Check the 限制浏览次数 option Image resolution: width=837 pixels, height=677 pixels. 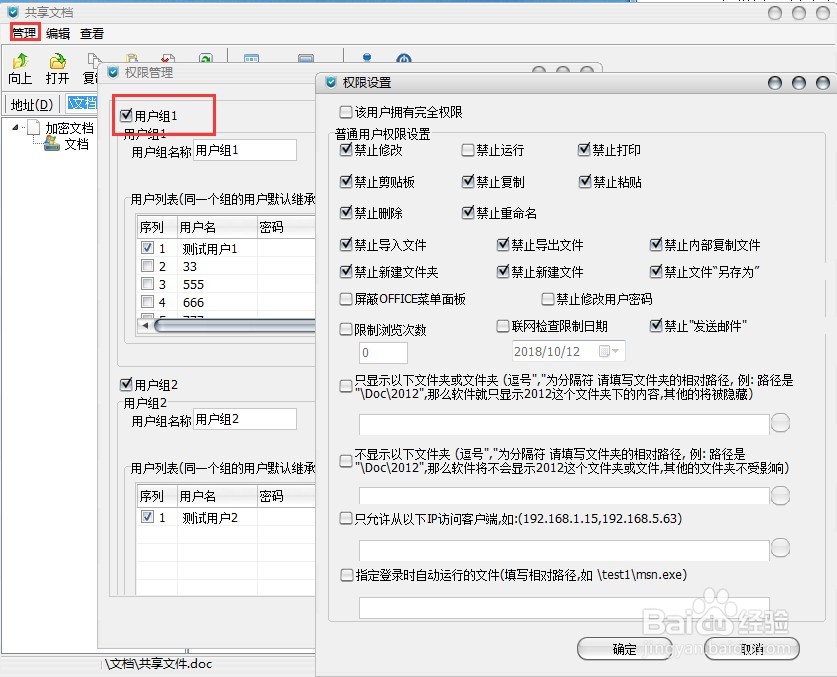(345, 328)
